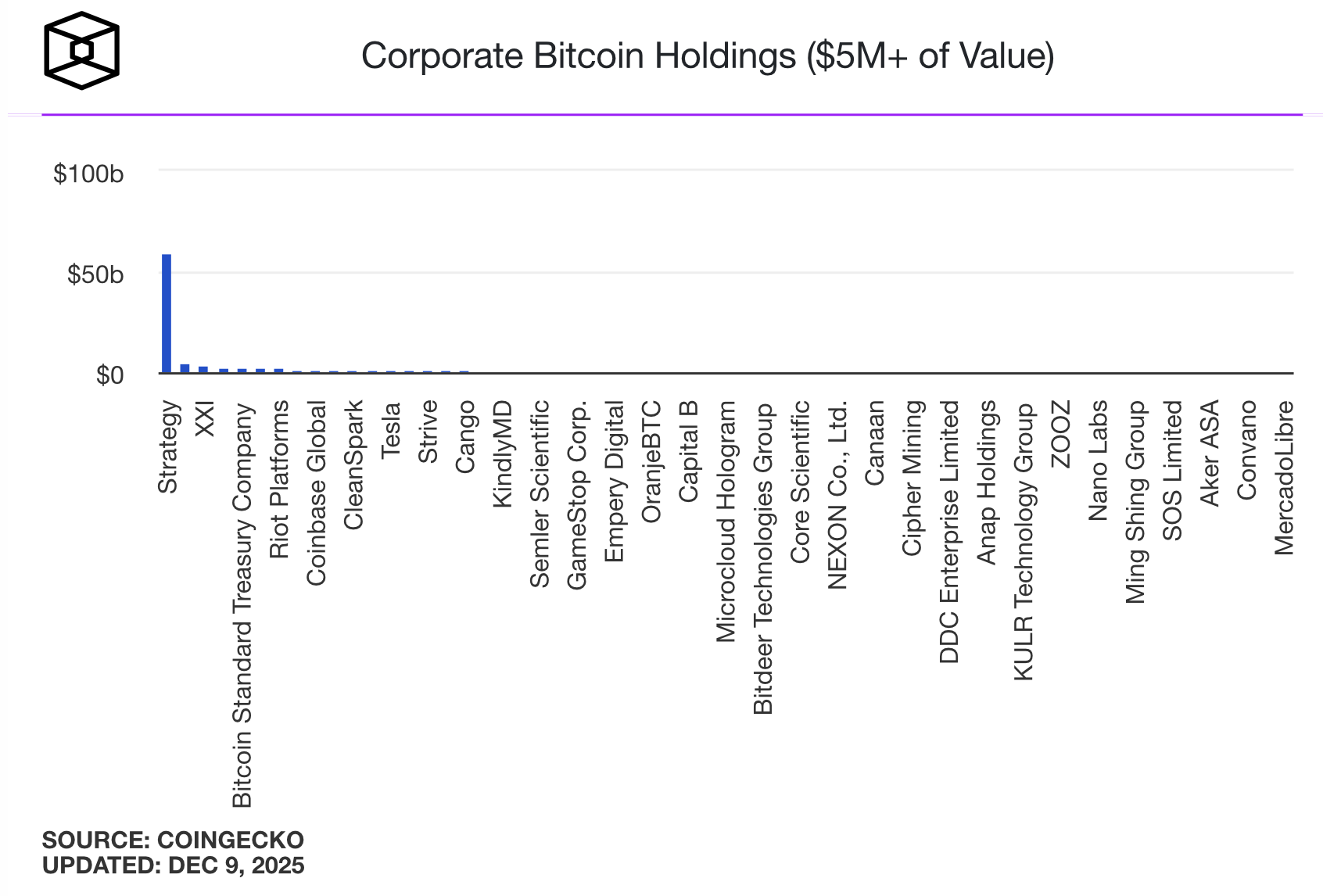Click the DDC Enterprise Limited label

(x=948, y=532)
